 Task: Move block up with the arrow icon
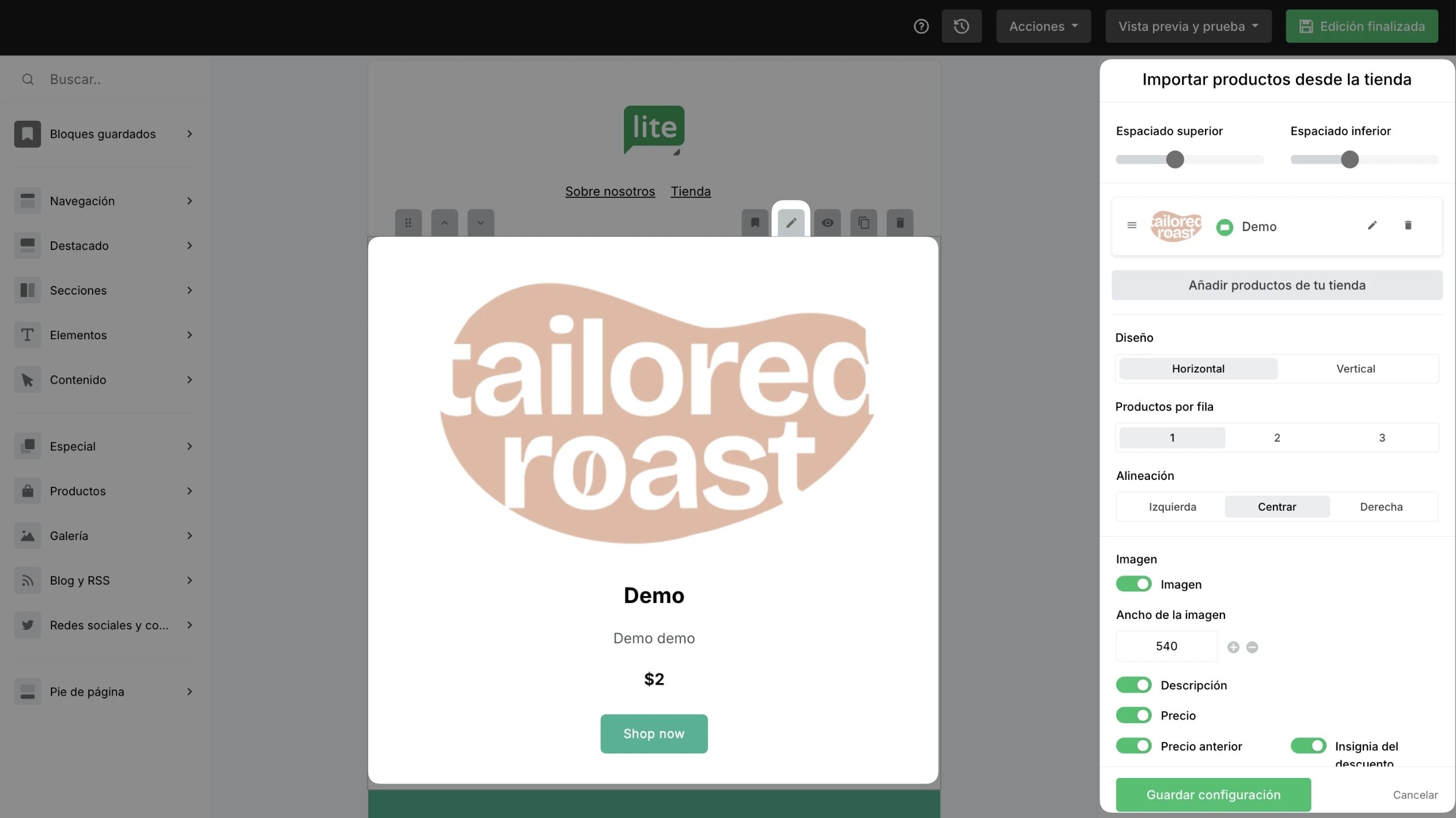(444, 223)
